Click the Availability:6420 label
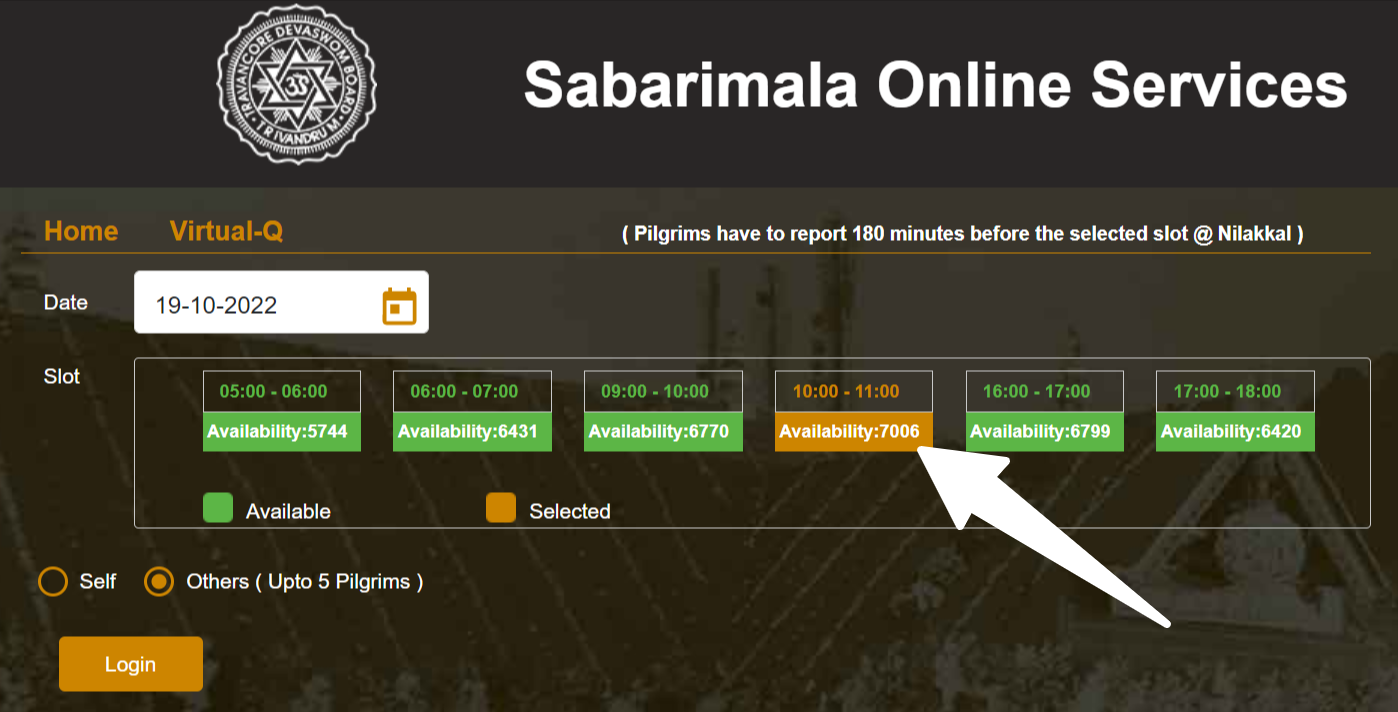Image resolution: width=1398 pixels, height=712 pixels. pyautogui.click(x=1235, y=432)
